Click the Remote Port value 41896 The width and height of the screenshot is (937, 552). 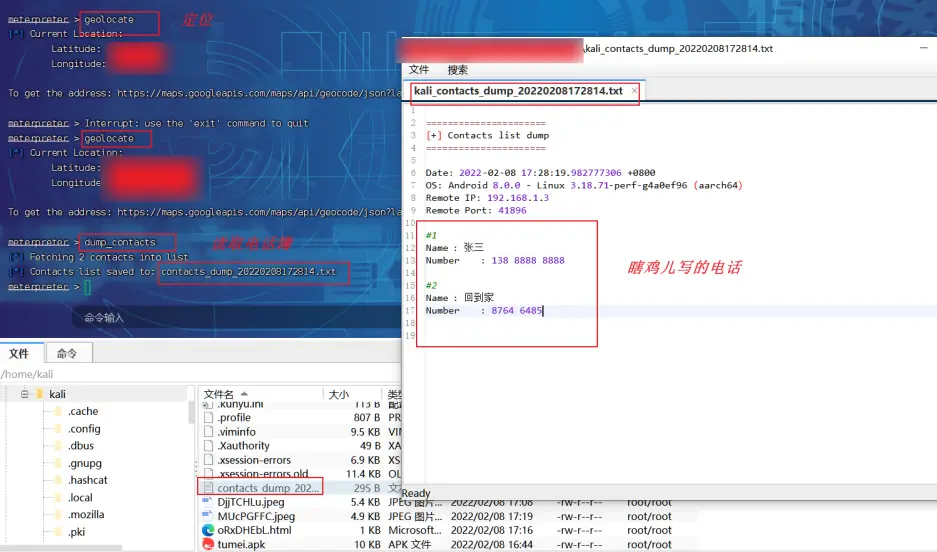click(512, 210)
